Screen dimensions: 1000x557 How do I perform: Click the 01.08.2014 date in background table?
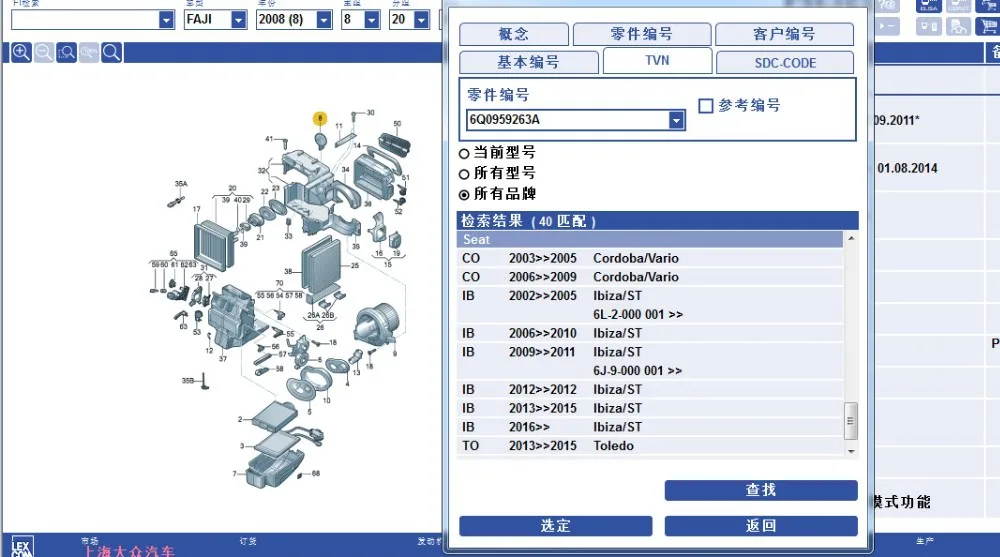908,168
